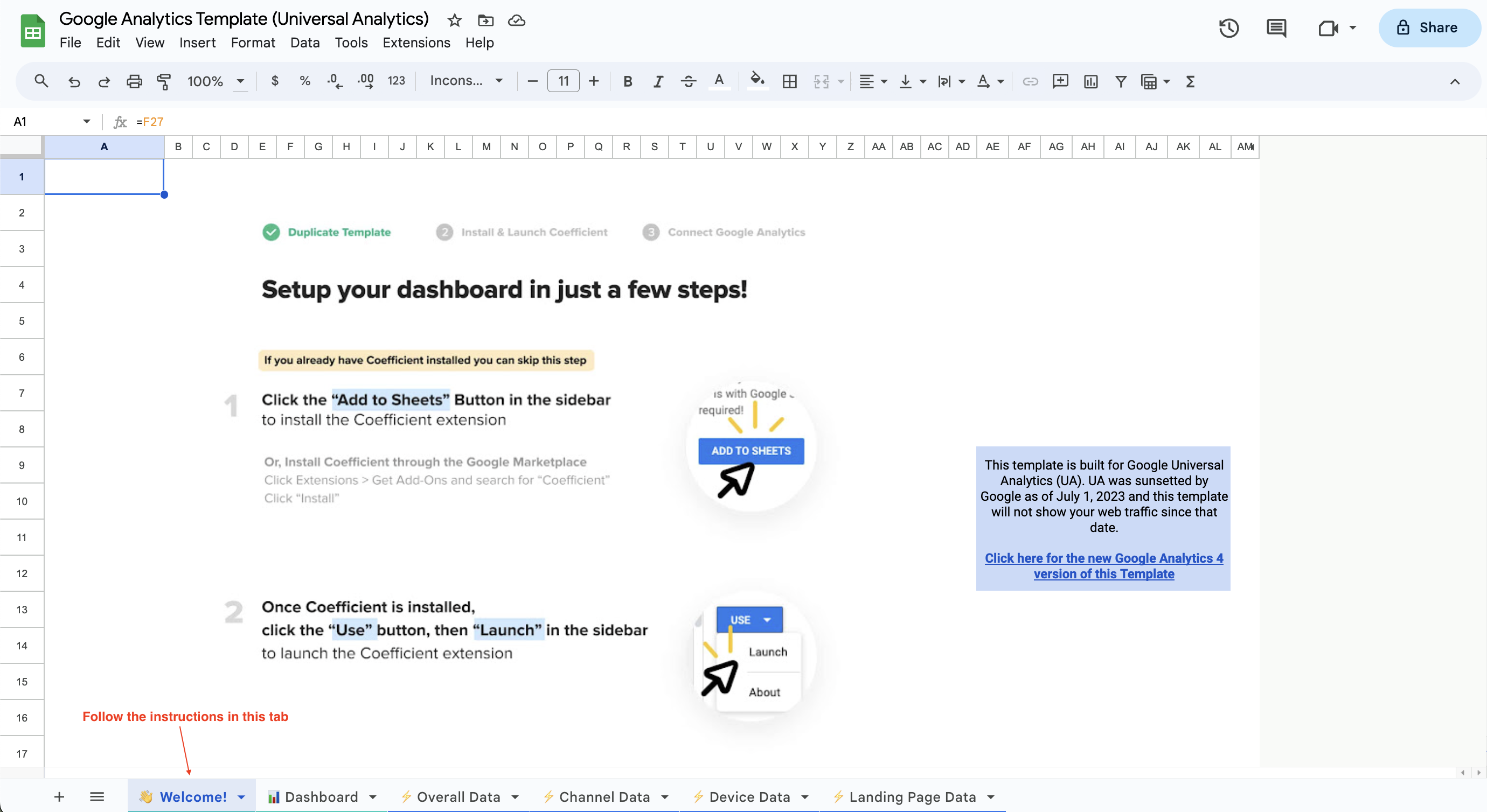Apply percent format icon
Image resolution: width=1487 pixels, height=812 pixels.
click(305, 81)
